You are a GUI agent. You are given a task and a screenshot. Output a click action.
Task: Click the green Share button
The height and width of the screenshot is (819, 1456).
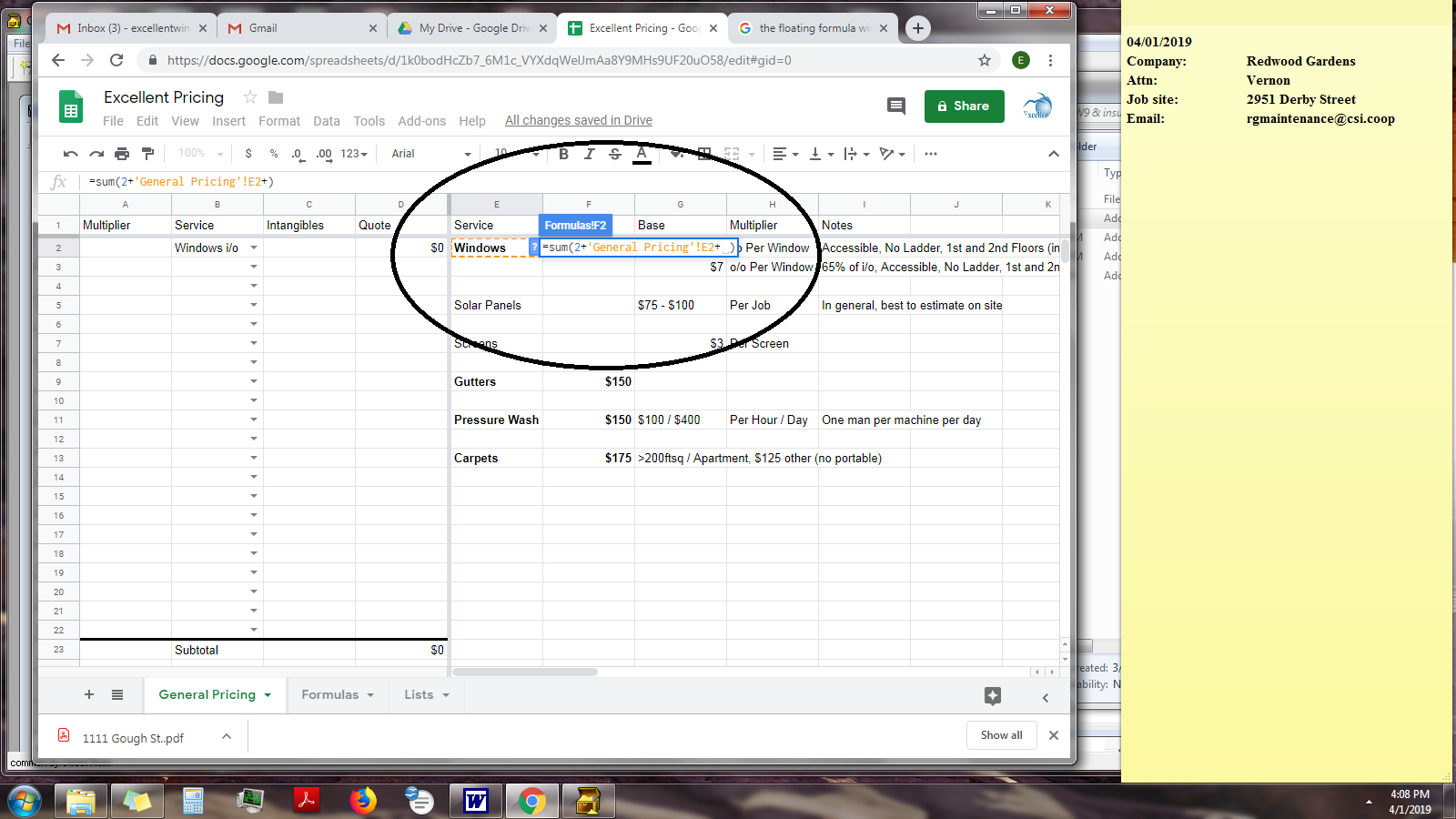pos(964,106)
